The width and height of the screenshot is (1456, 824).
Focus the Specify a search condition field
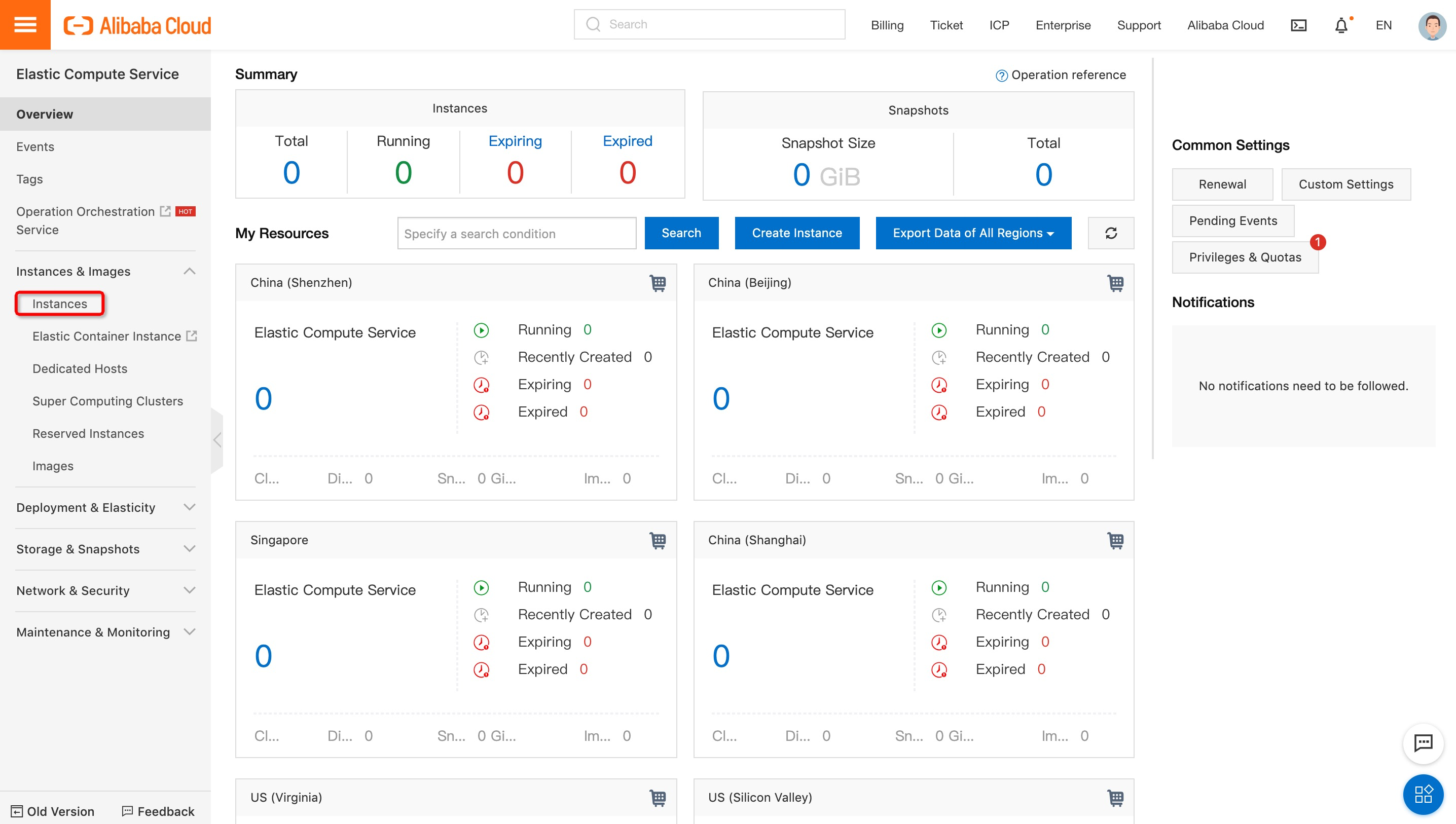click(516, 233)
